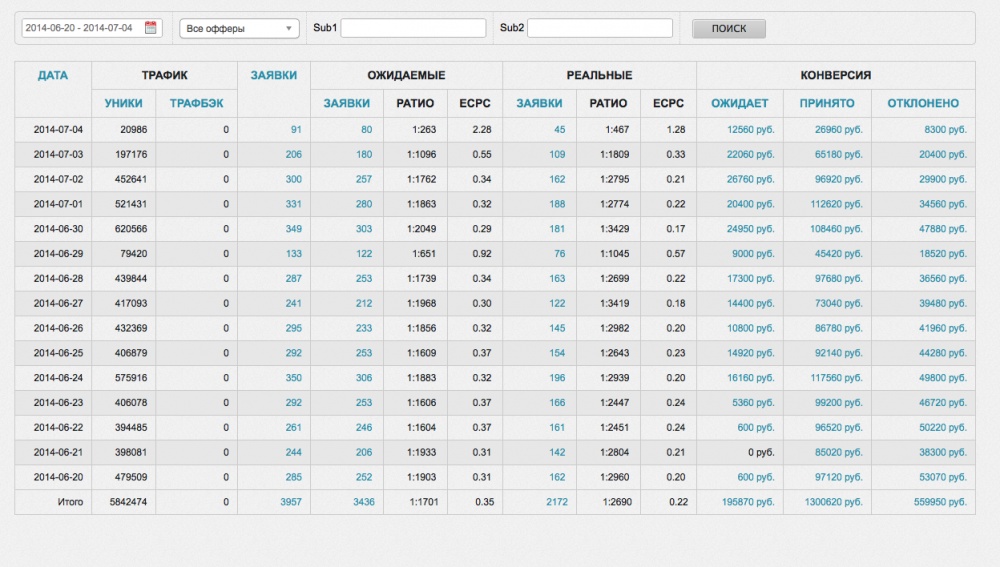Image resolution: width=1000 pixels, height=567 pixels.
Task: Open real requests 188 for 2014-07-01
Action: click(557, 204)
